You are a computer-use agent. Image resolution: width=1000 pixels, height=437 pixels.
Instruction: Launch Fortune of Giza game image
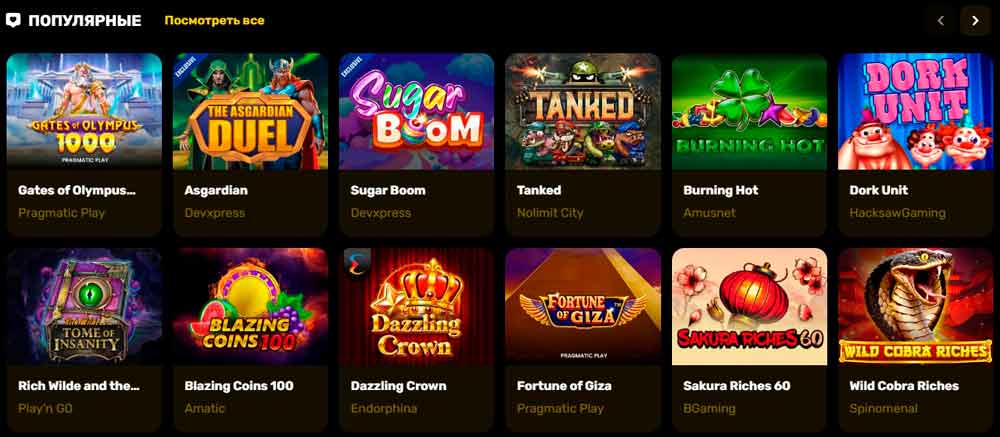583,307
